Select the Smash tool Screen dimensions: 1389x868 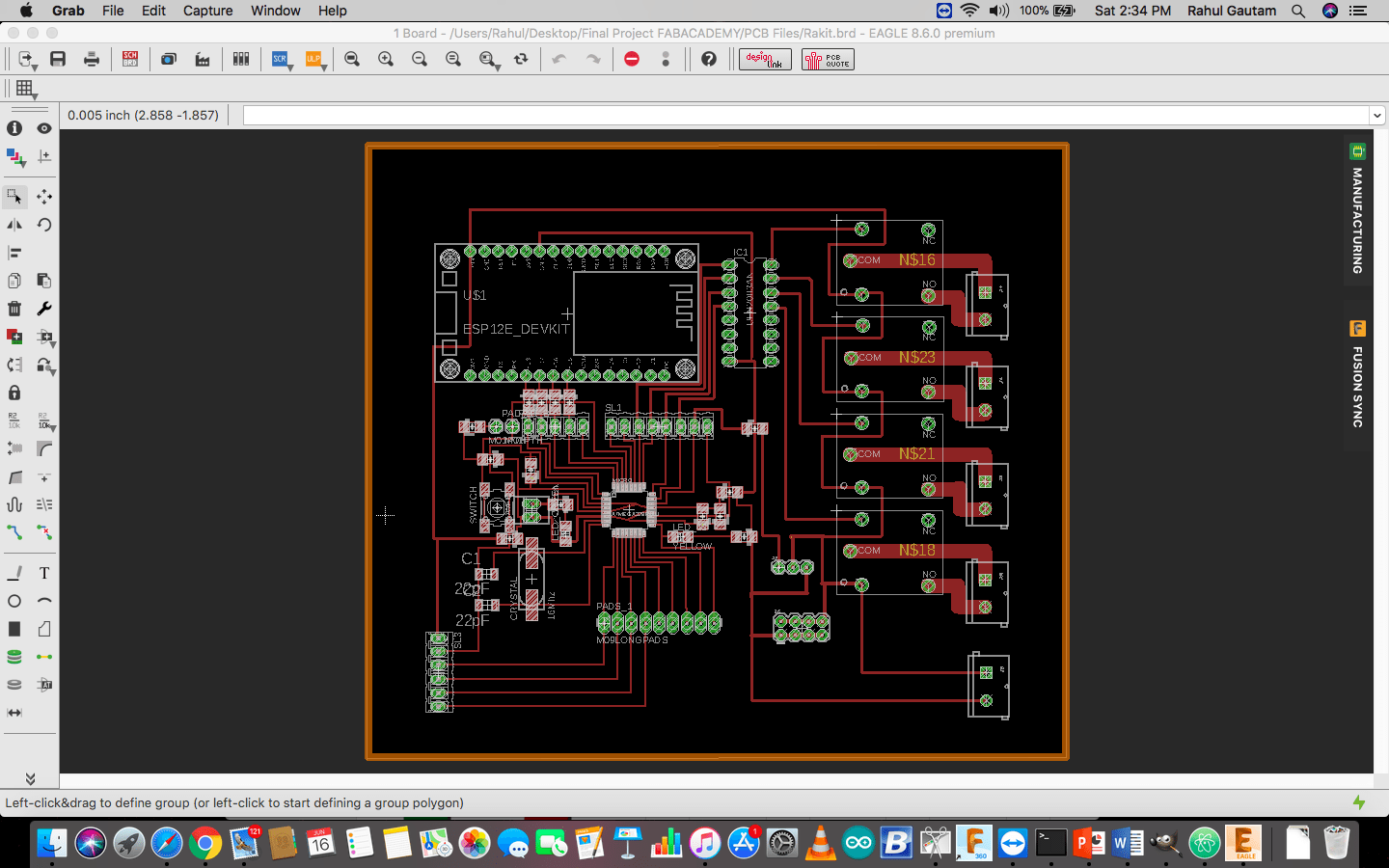(x=14, y=448)
